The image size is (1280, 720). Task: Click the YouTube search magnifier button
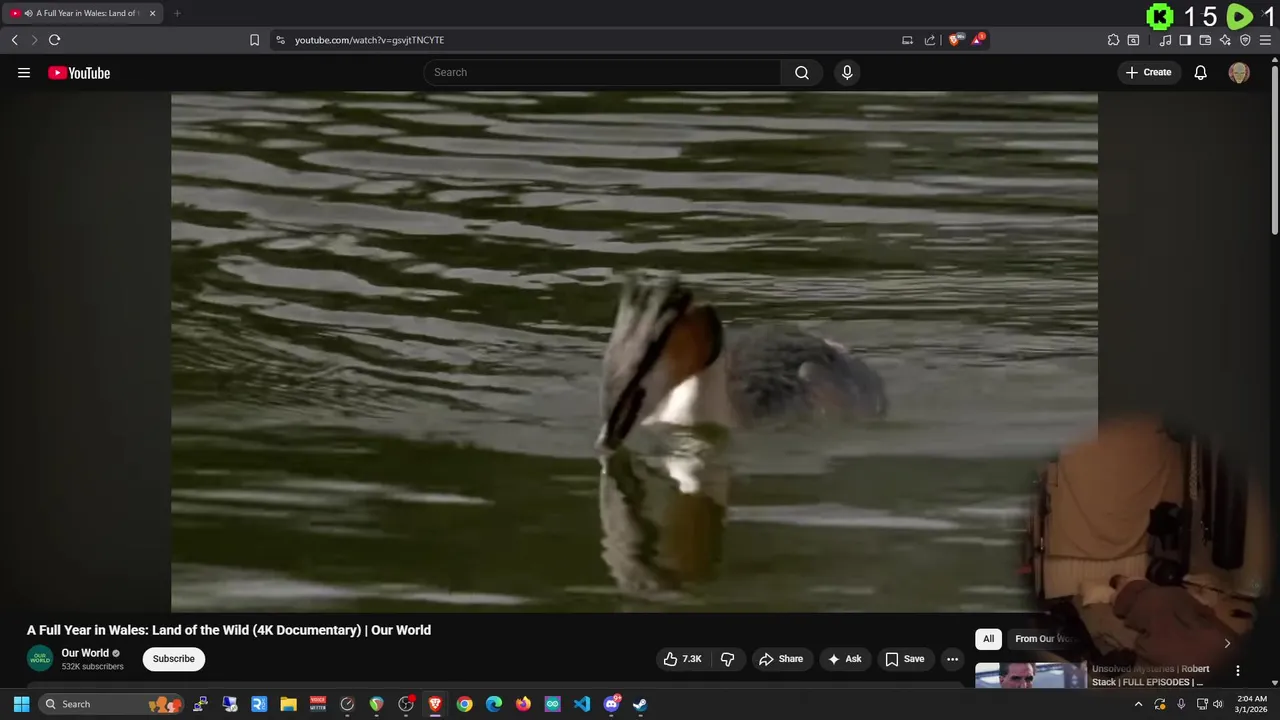pyautogui.click(x=802, y=72)
